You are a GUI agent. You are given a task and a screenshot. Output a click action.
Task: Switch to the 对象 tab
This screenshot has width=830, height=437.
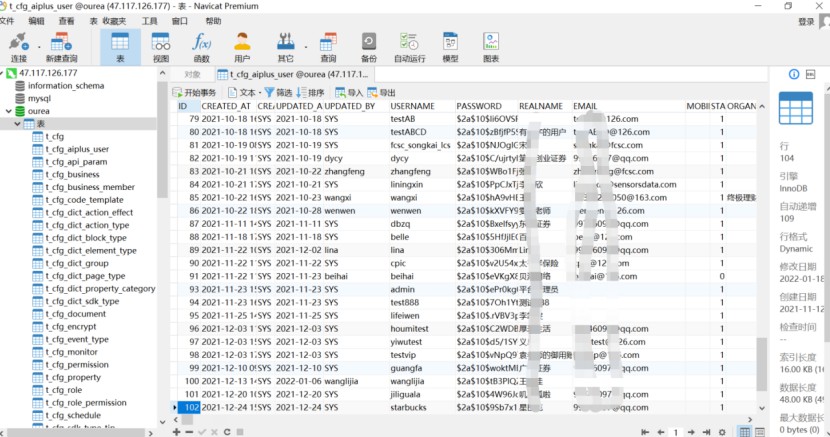click(x=192, y=75)
